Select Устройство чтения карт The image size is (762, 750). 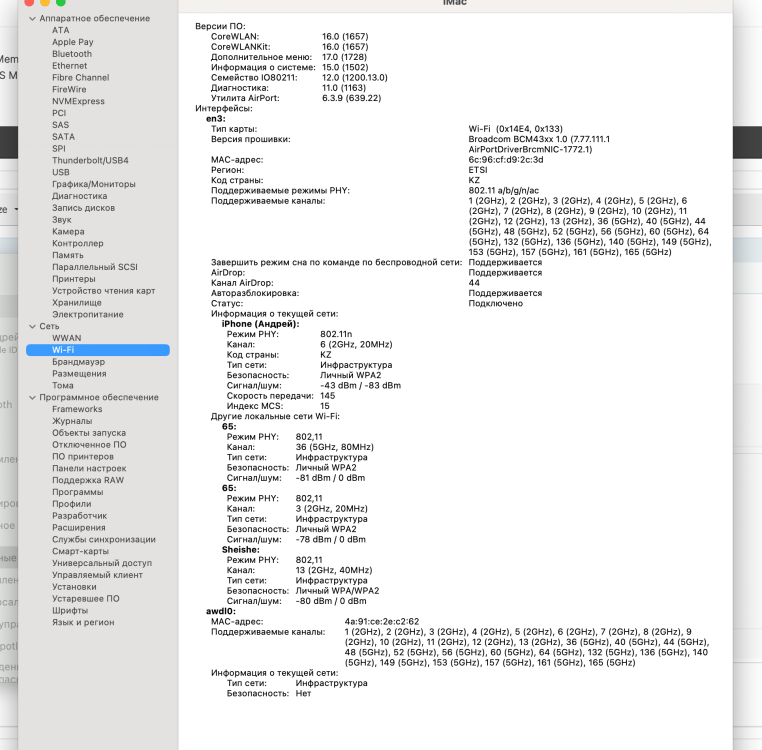point(104,291)
